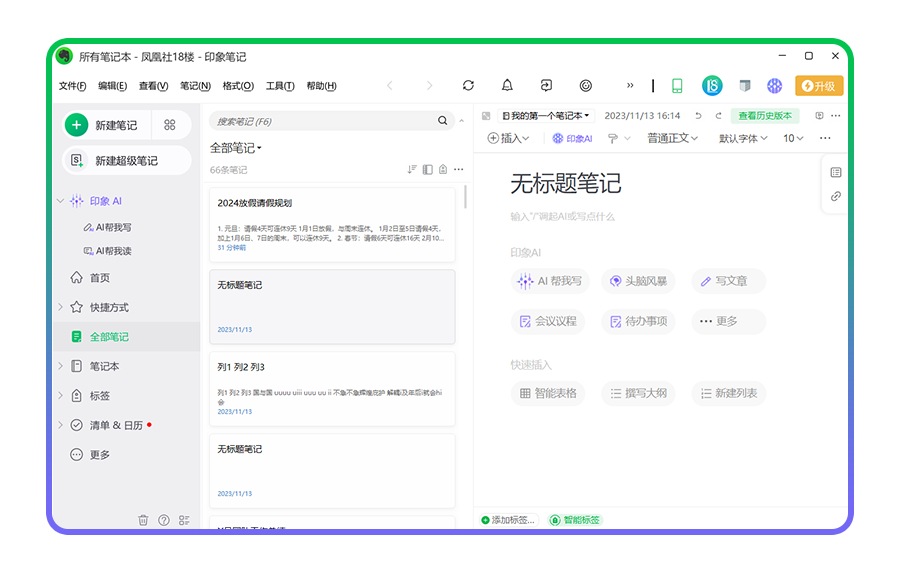The height and width of the screenshot is (572, 900).
Task: Open the 工具(T) menu
Action: pos(280,85)
